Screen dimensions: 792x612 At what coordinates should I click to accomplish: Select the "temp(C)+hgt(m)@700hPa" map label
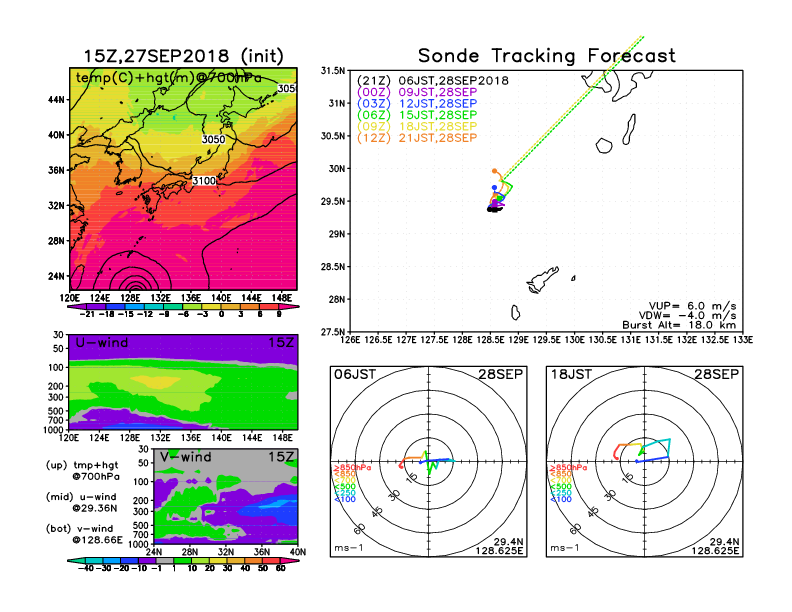[169, 78]
